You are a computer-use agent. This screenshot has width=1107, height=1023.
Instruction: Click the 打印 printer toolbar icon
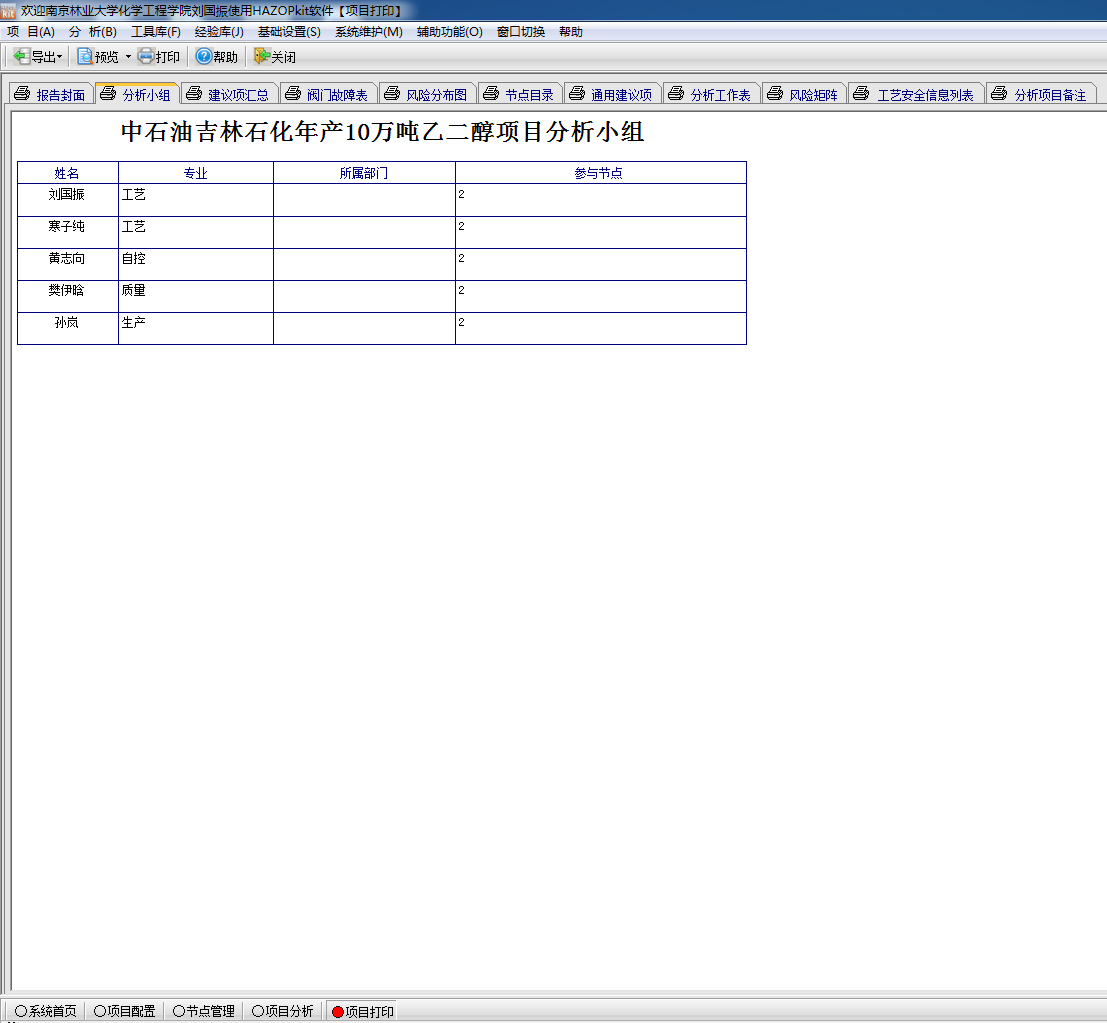point(146,56)
